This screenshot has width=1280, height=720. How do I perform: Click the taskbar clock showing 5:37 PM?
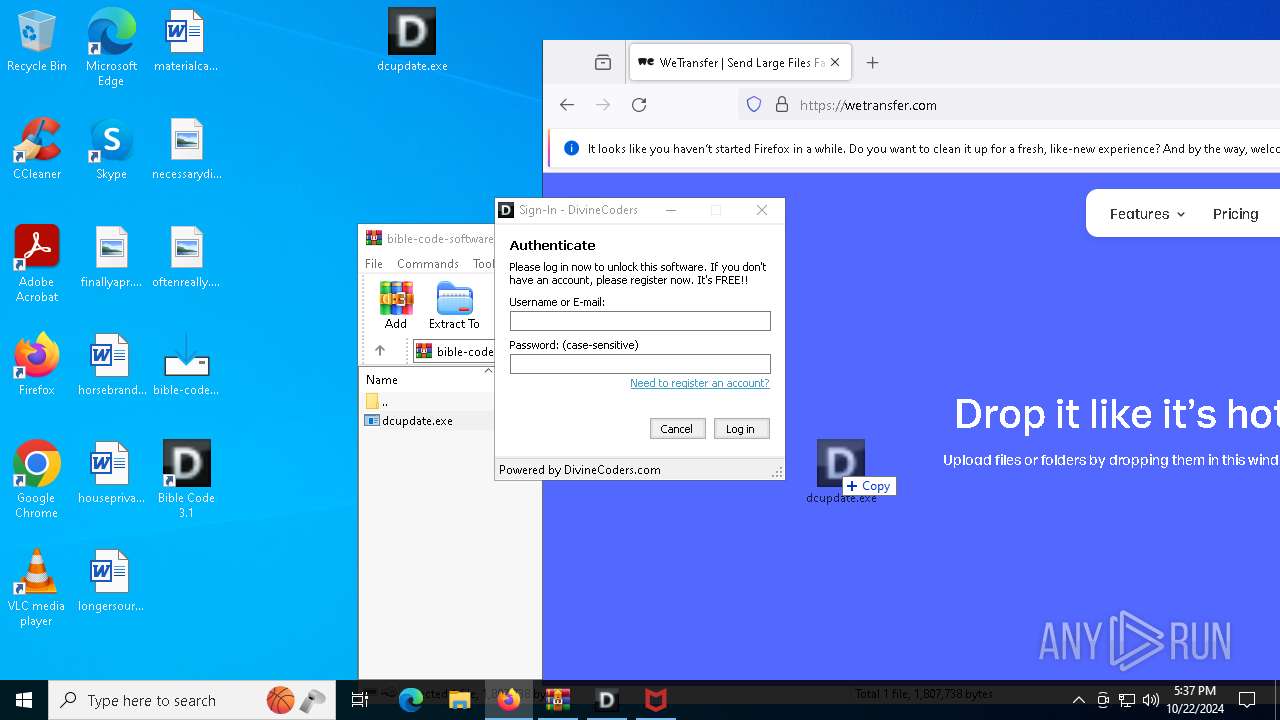pos(1195,700)
